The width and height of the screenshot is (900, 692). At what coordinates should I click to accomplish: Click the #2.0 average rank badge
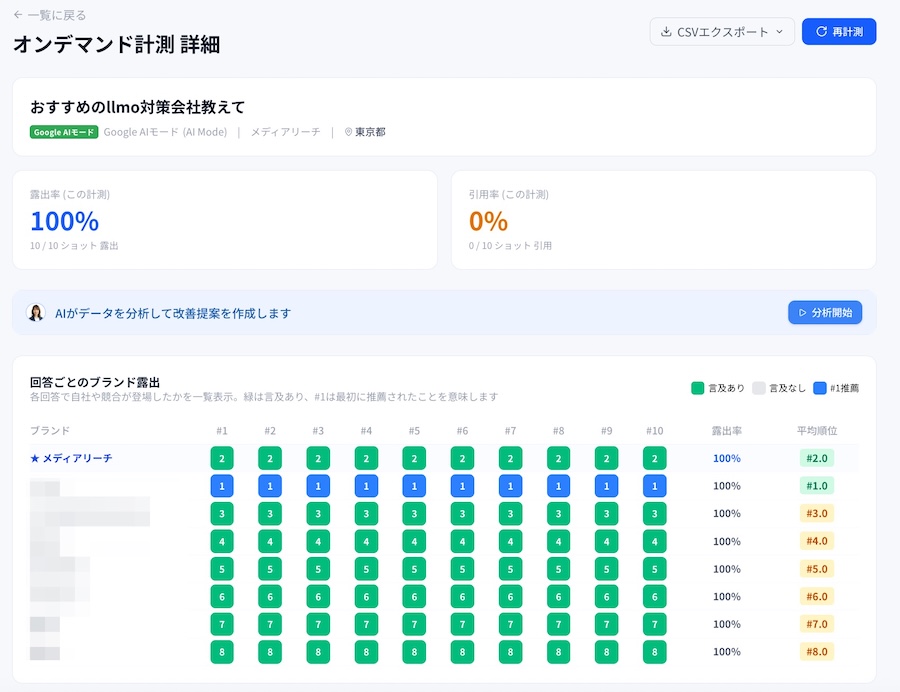click(x=817, y=458)
